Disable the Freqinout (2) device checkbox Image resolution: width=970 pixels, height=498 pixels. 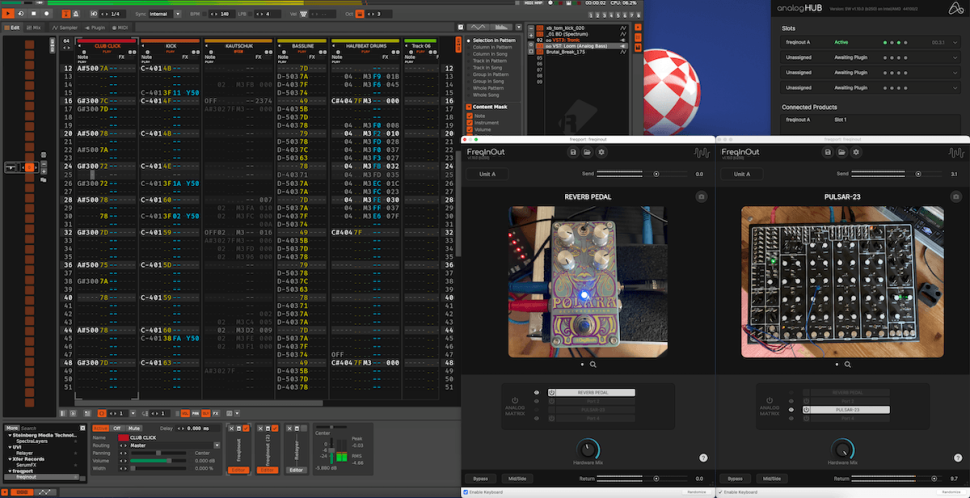pos(275,428)
